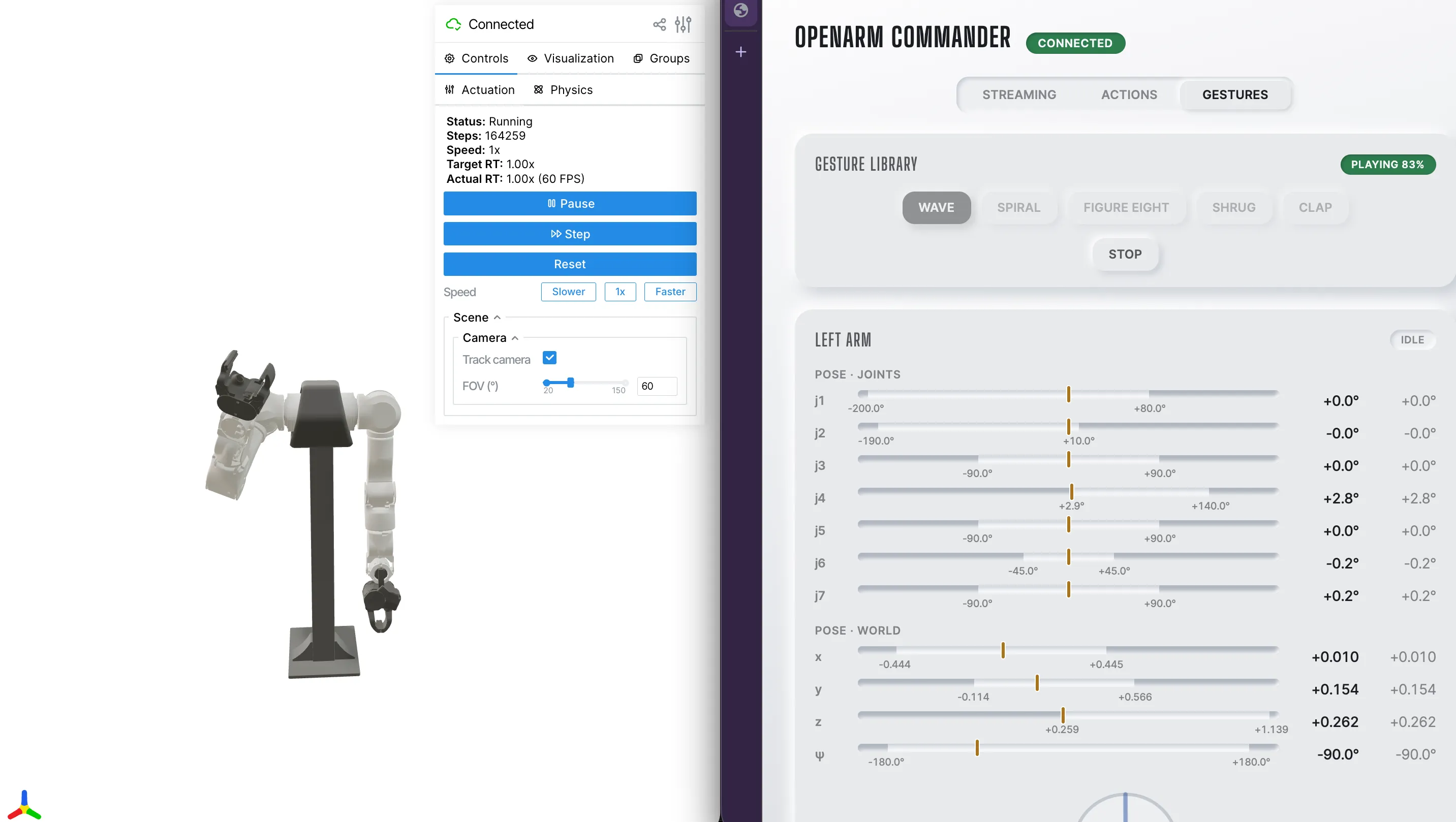Select the CLAP gesture
Image resolution: width=1456 pixels, height=822 pixels.
coord(1315,208)
